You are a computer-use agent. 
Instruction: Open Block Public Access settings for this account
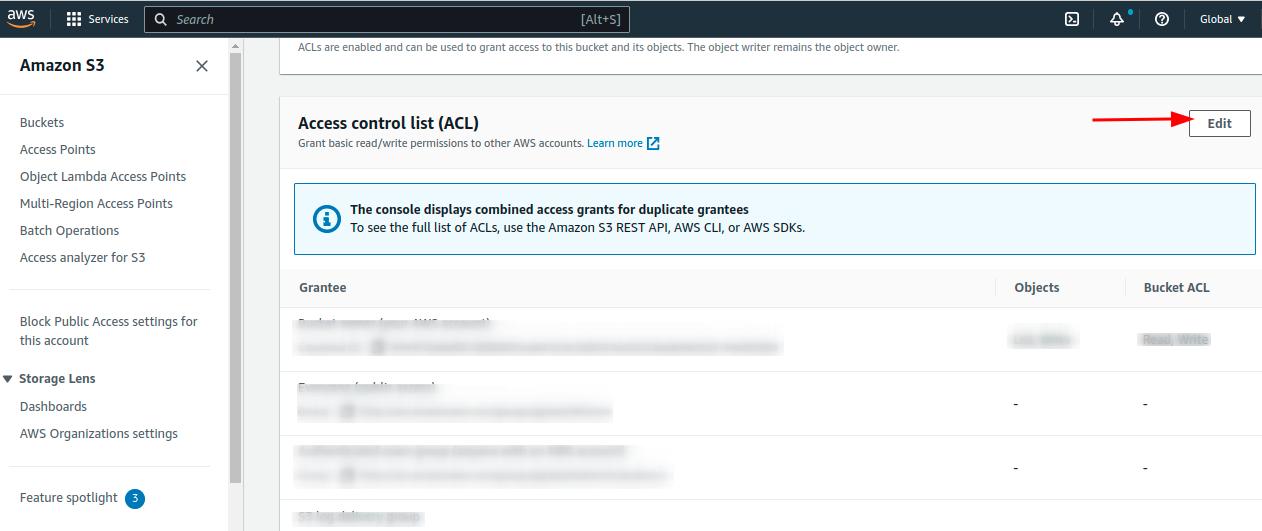pos(109,331)
